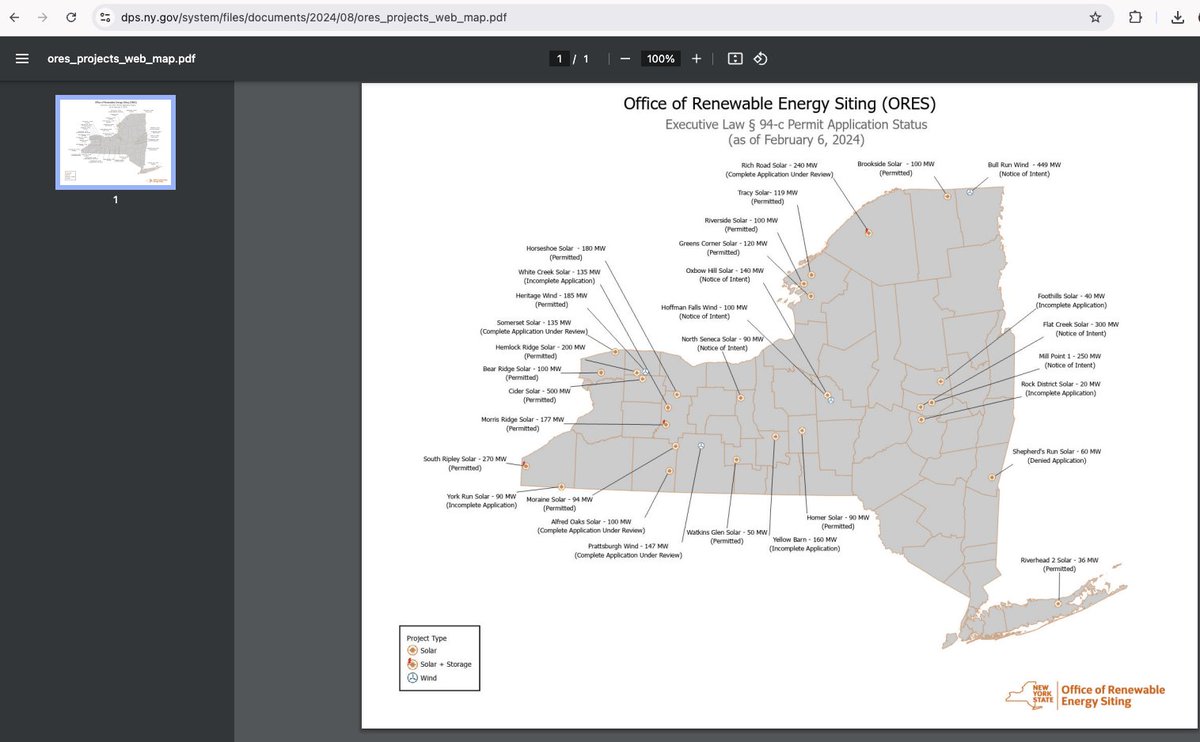Click the 'Horseshoe Solar - 180 MW' label
1200x742 pixels.
pyautogui.click(x=566, y=248)
